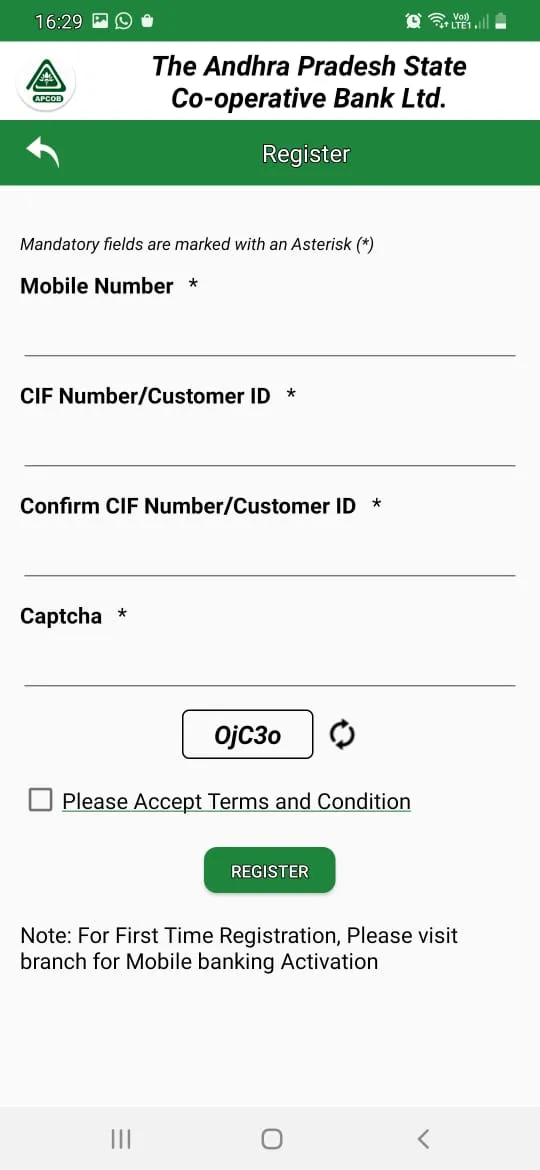Refresh the captcha code
This screenshot has width=540, height=1170.
click(x=342, y=734)
